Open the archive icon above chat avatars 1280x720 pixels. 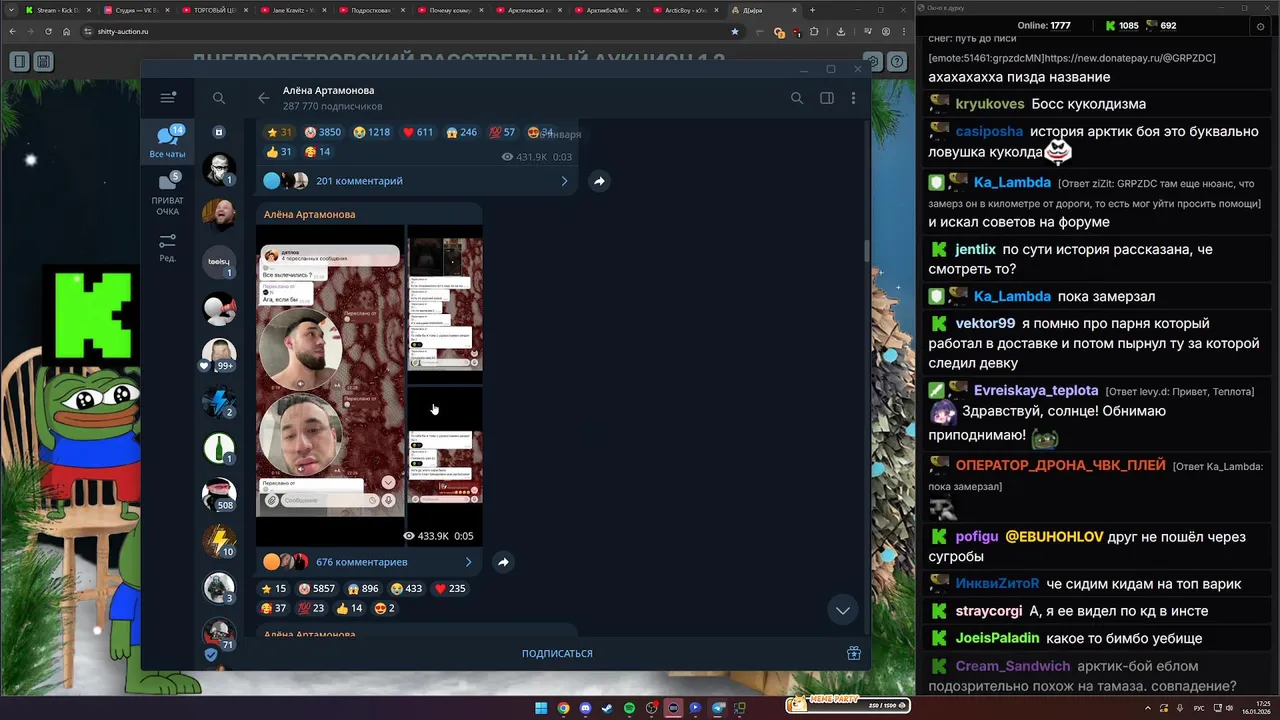tap(219, 132)
